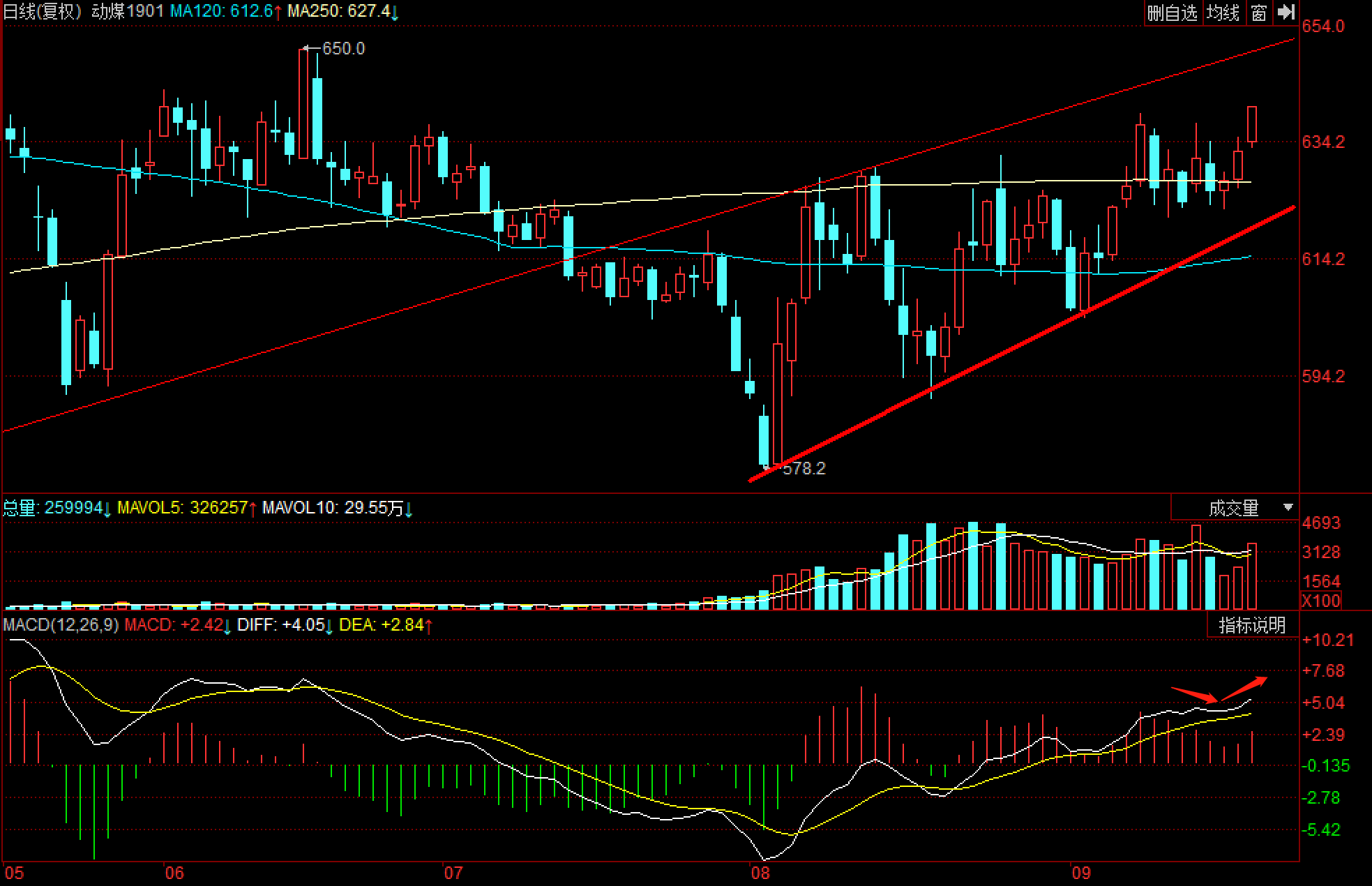Click the 650.0 high price marker
This screenshot has width=1372, height=886.
[x=343, y=49]
